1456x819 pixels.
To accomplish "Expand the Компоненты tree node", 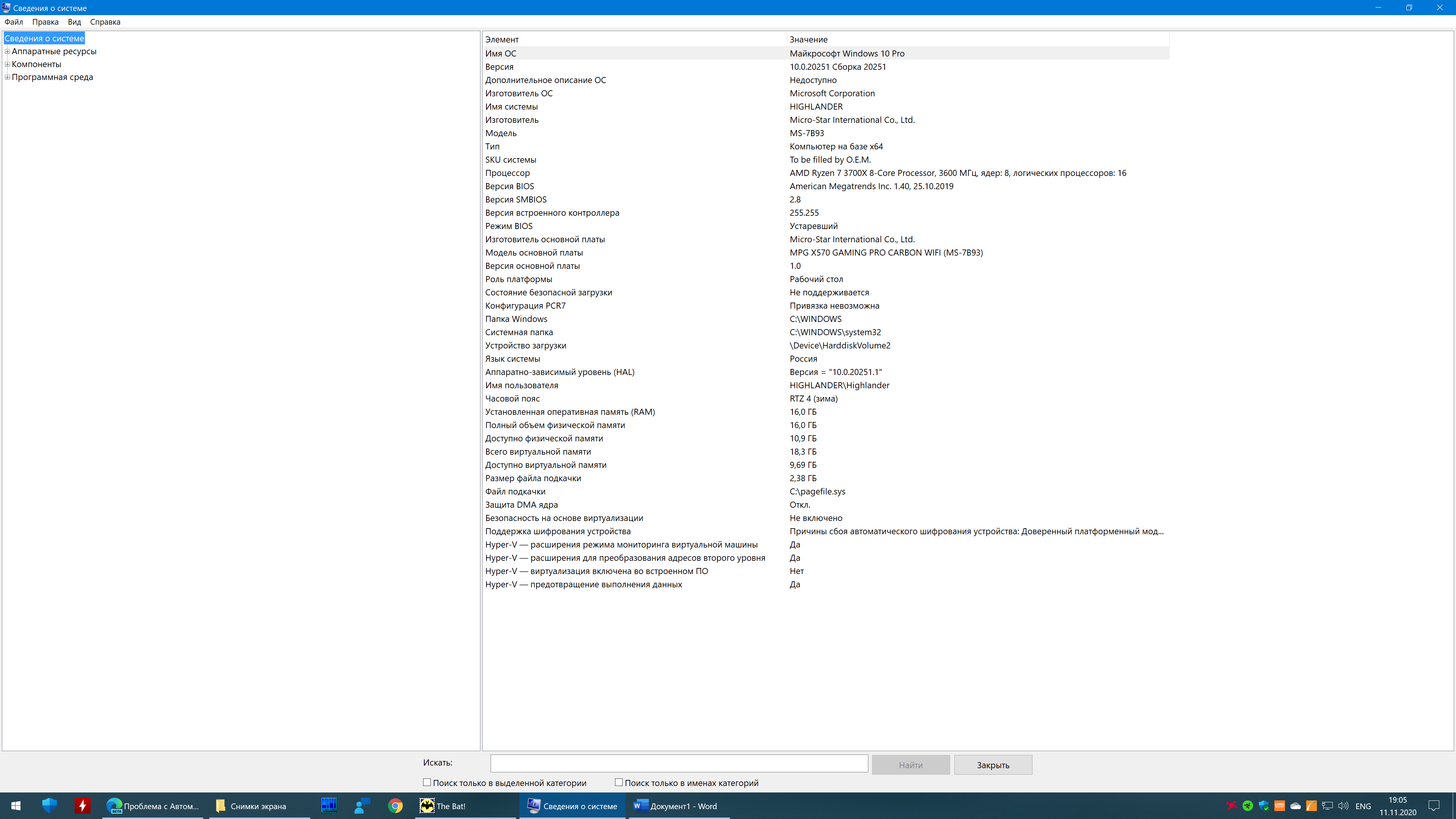I will point(7,64).
